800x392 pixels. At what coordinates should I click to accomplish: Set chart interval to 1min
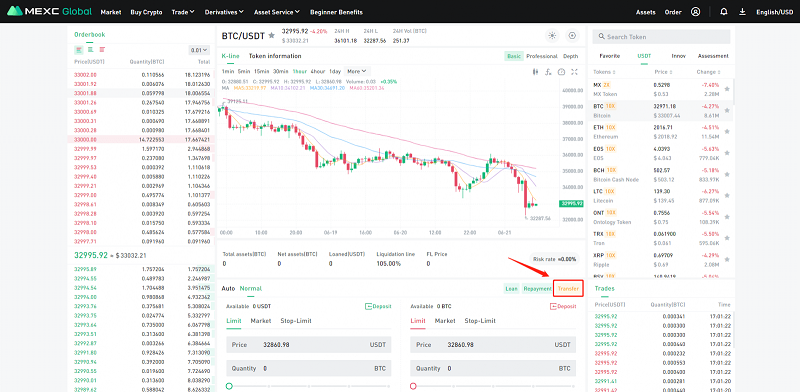click(x=228, y=71)
